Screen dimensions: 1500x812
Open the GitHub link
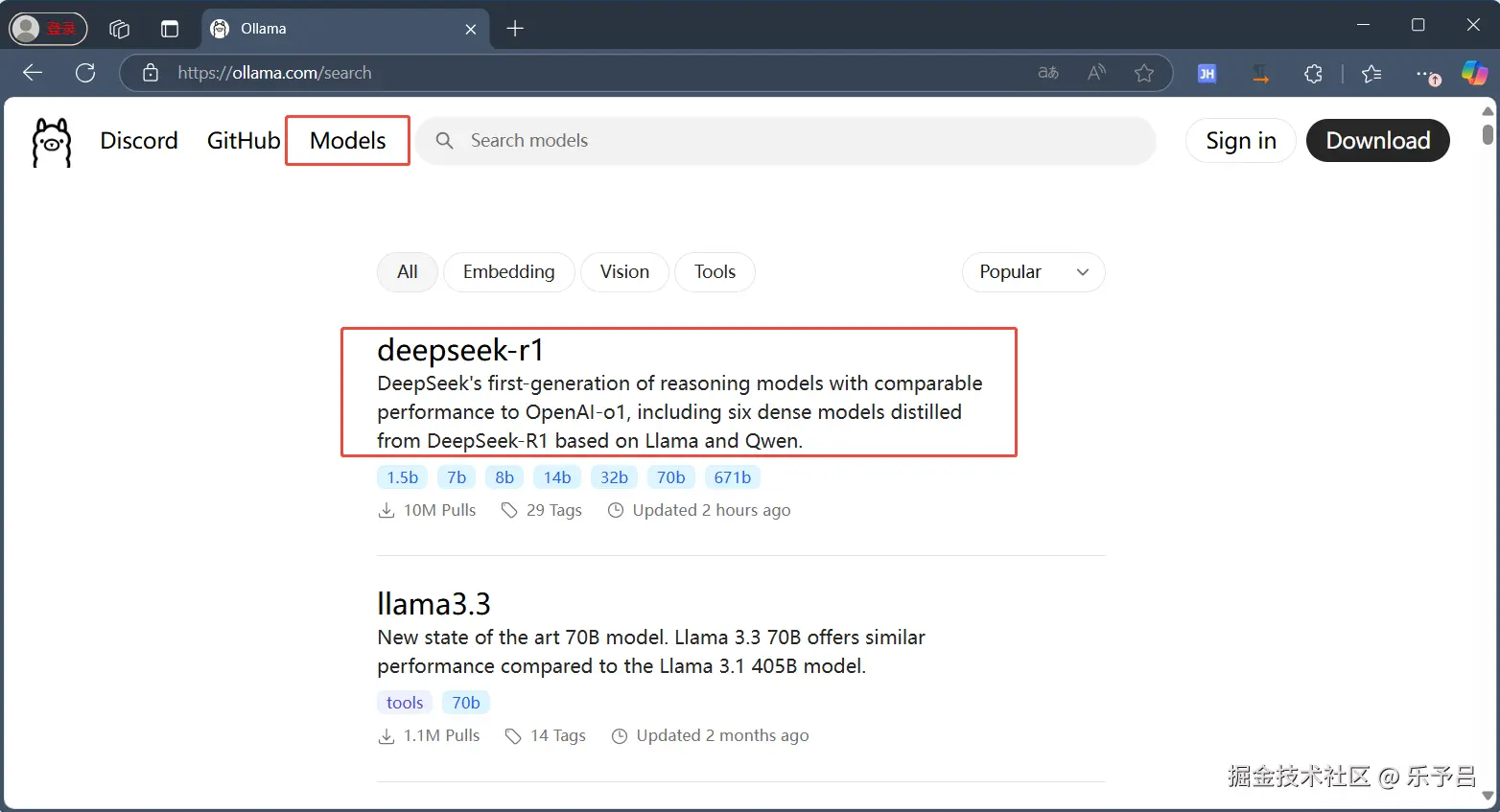tap(244, 141)
